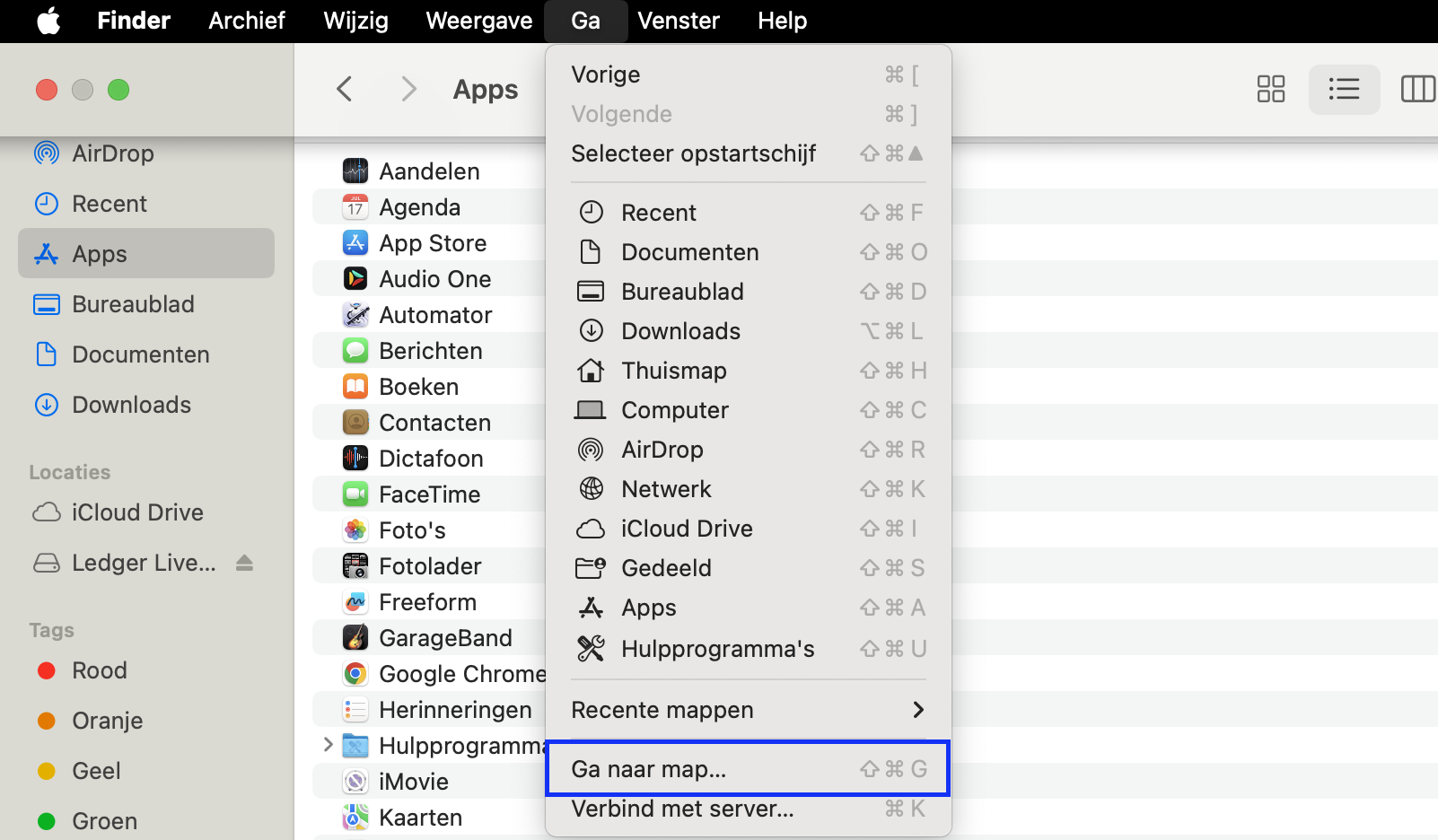This screenshot has height=840, width=1438.
Task: Select Verbind met server
Action: coord(682,809)
